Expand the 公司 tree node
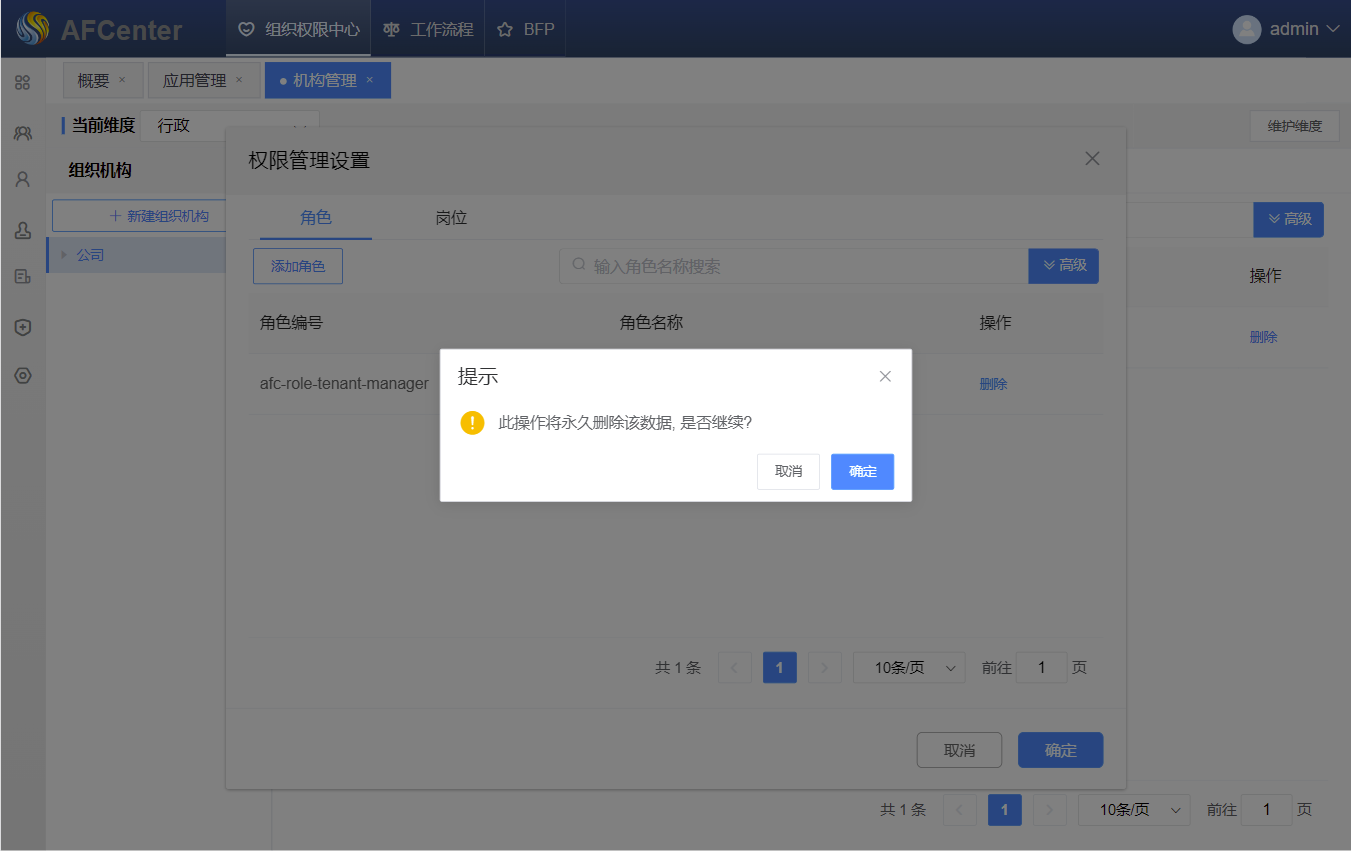Viewport: 1351px width, 851px height. point(64,255)
